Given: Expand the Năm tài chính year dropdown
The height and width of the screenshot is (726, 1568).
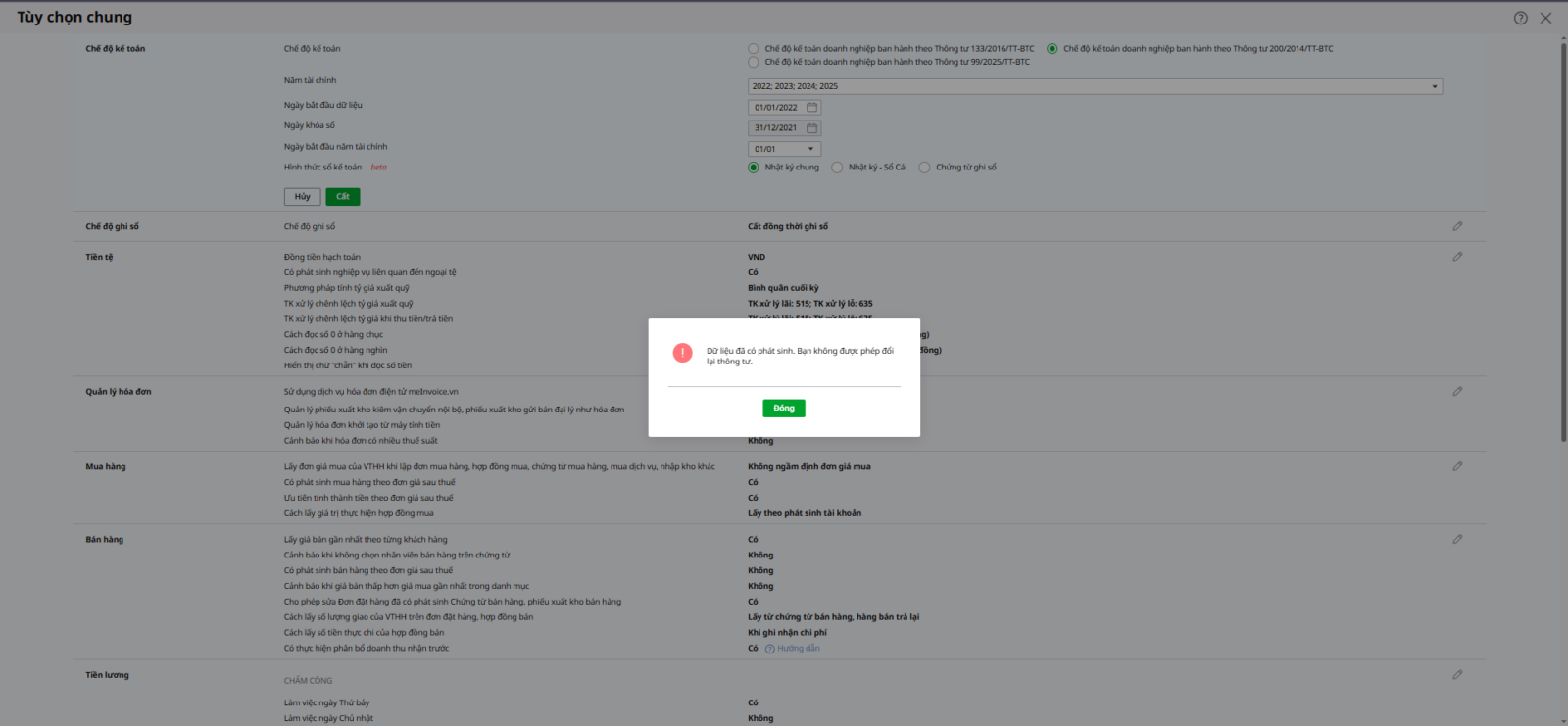Looking at the screenshot, I should pyautogui.click(x=1434, y=87).
